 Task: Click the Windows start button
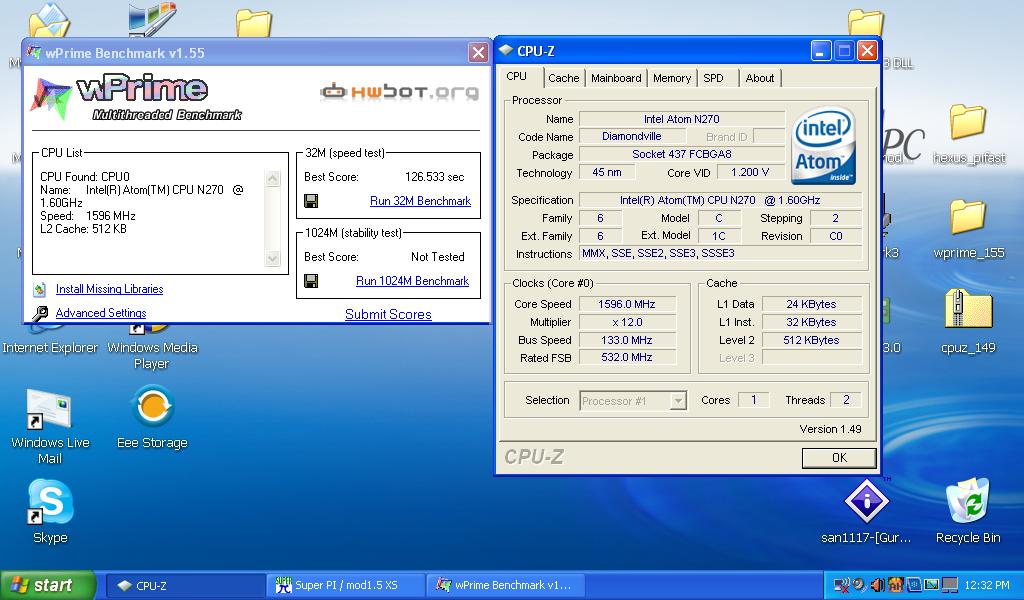48,586
